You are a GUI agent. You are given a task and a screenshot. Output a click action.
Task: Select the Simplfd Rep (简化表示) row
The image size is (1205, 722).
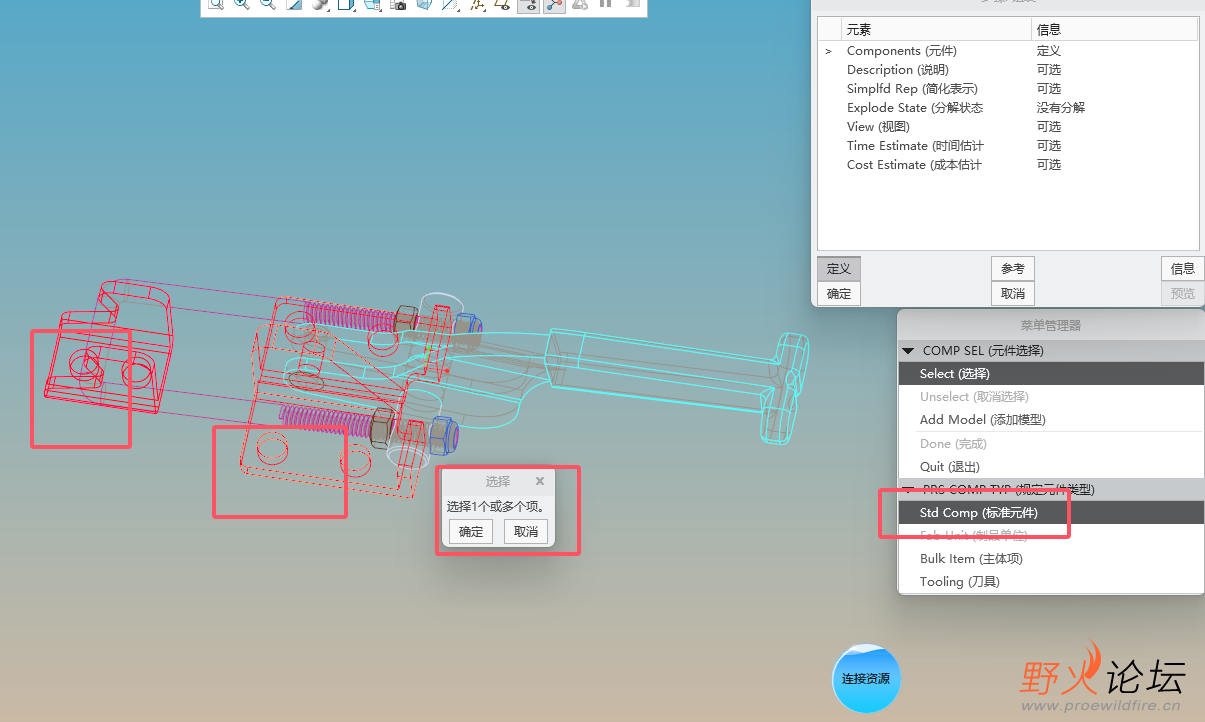1008,89
